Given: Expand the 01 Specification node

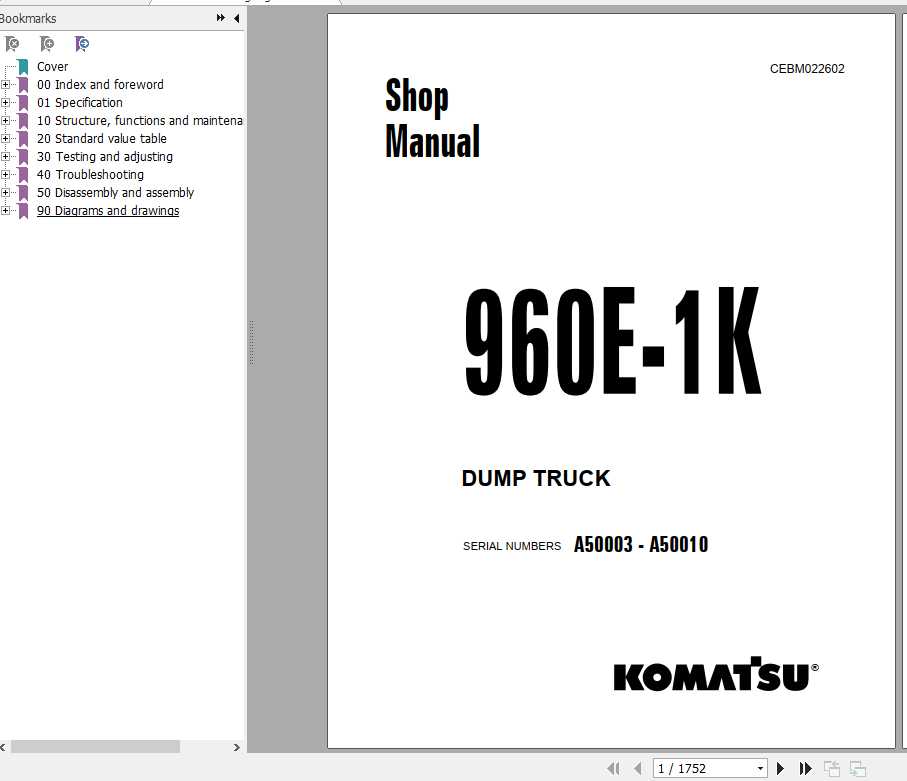Looking at the screenshot, I should click(x=5, y=102).
